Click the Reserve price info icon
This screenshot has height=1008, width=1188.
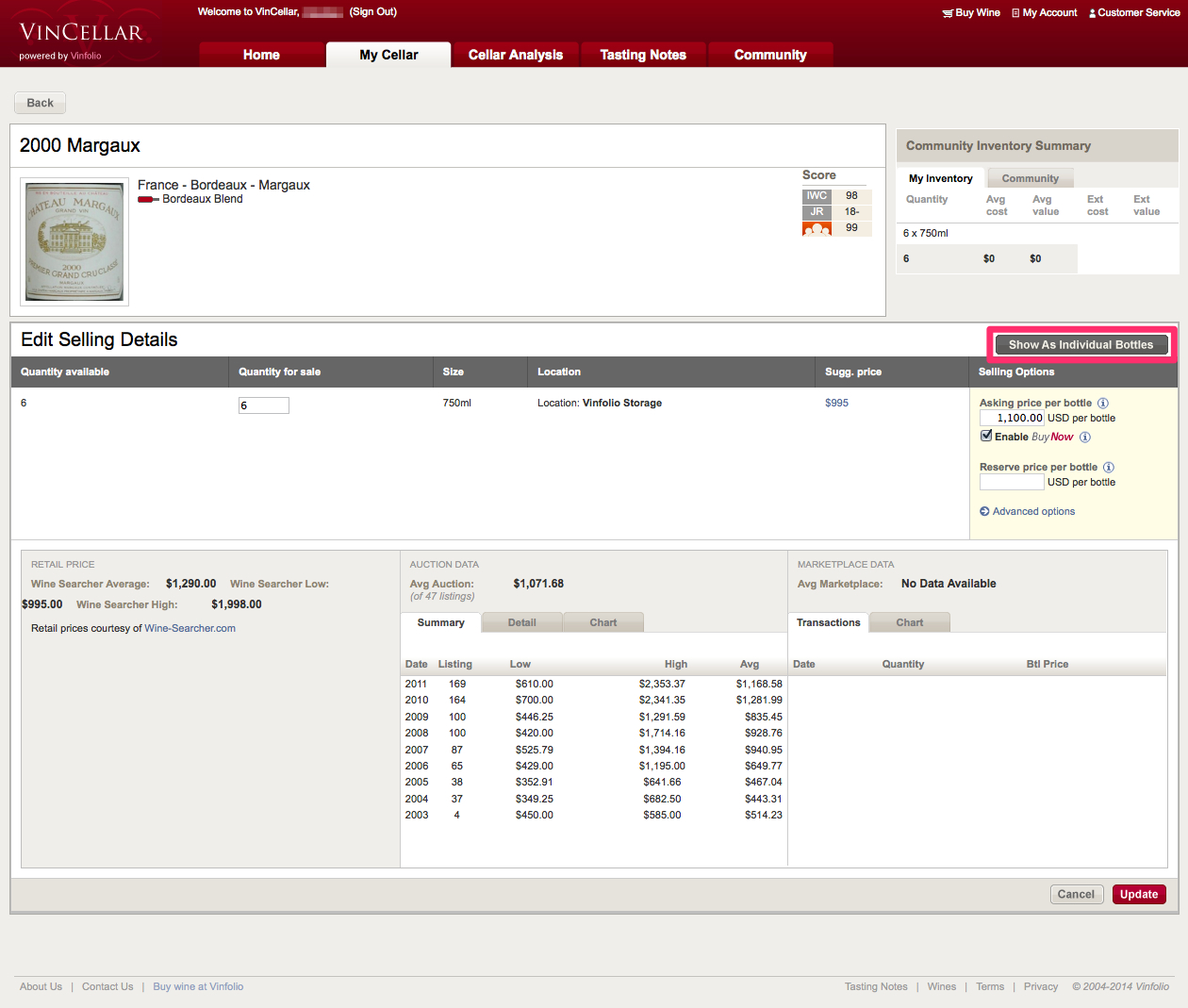1109,468
